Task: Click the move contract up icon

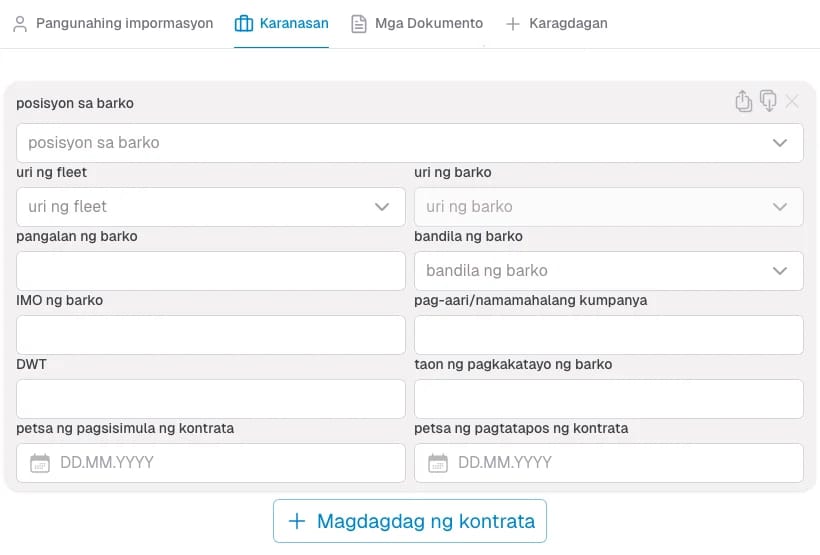Action: click(743, 101)
